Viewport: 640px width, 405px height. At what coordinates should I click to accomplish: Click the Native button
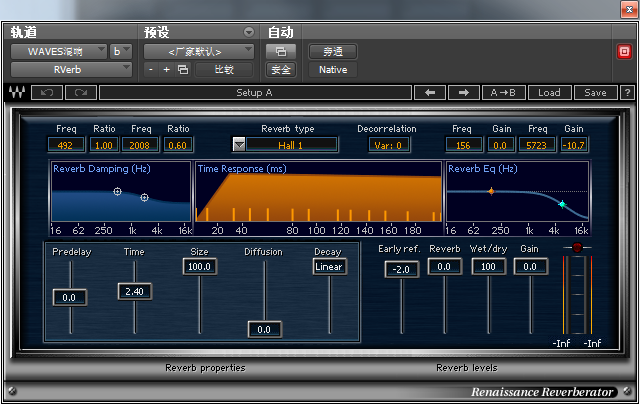click(x=333, y=70)
